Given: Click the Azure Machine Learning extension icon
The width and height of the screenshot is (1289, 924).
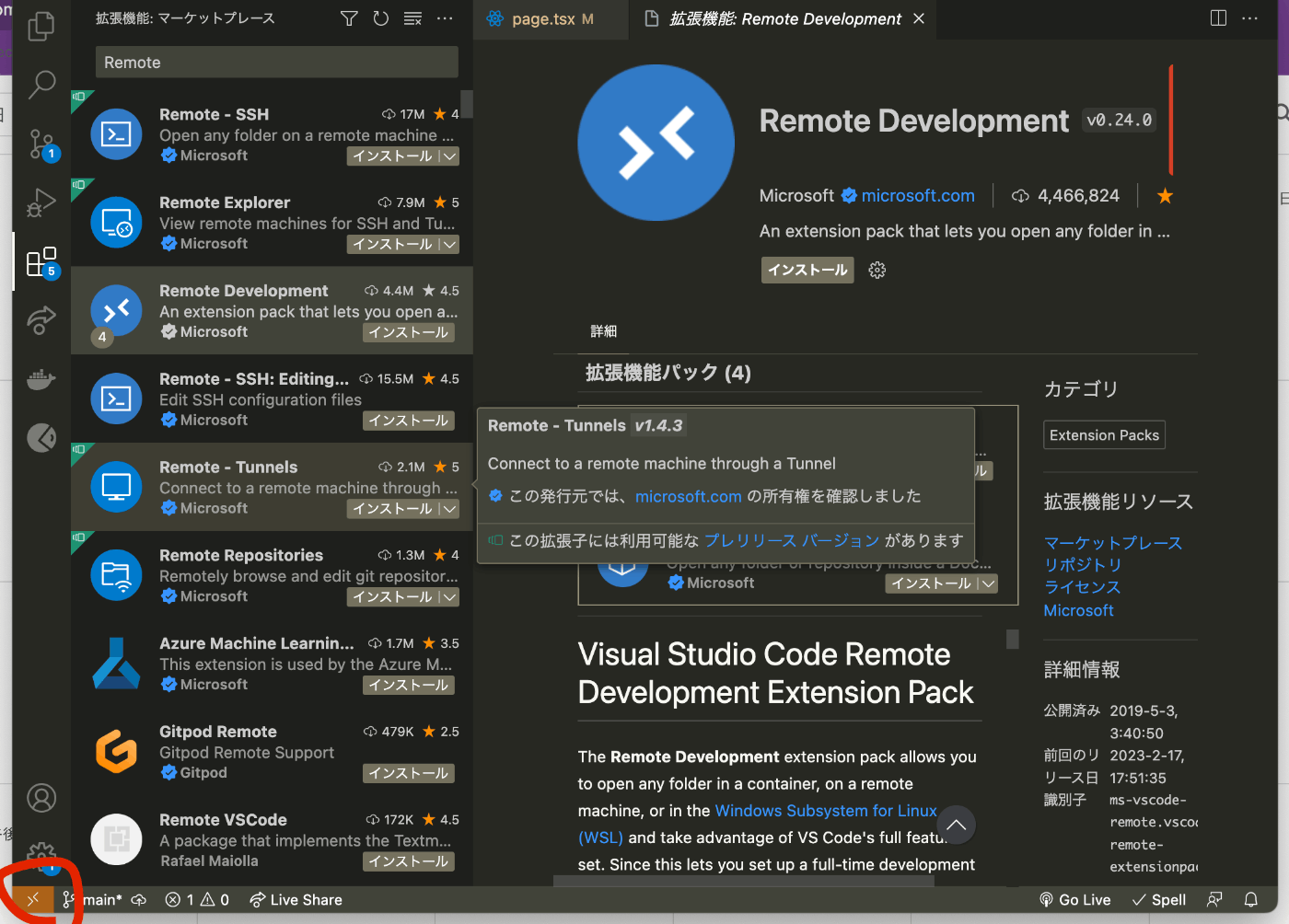Looking at the screenshot, I should tap(116, 664).
